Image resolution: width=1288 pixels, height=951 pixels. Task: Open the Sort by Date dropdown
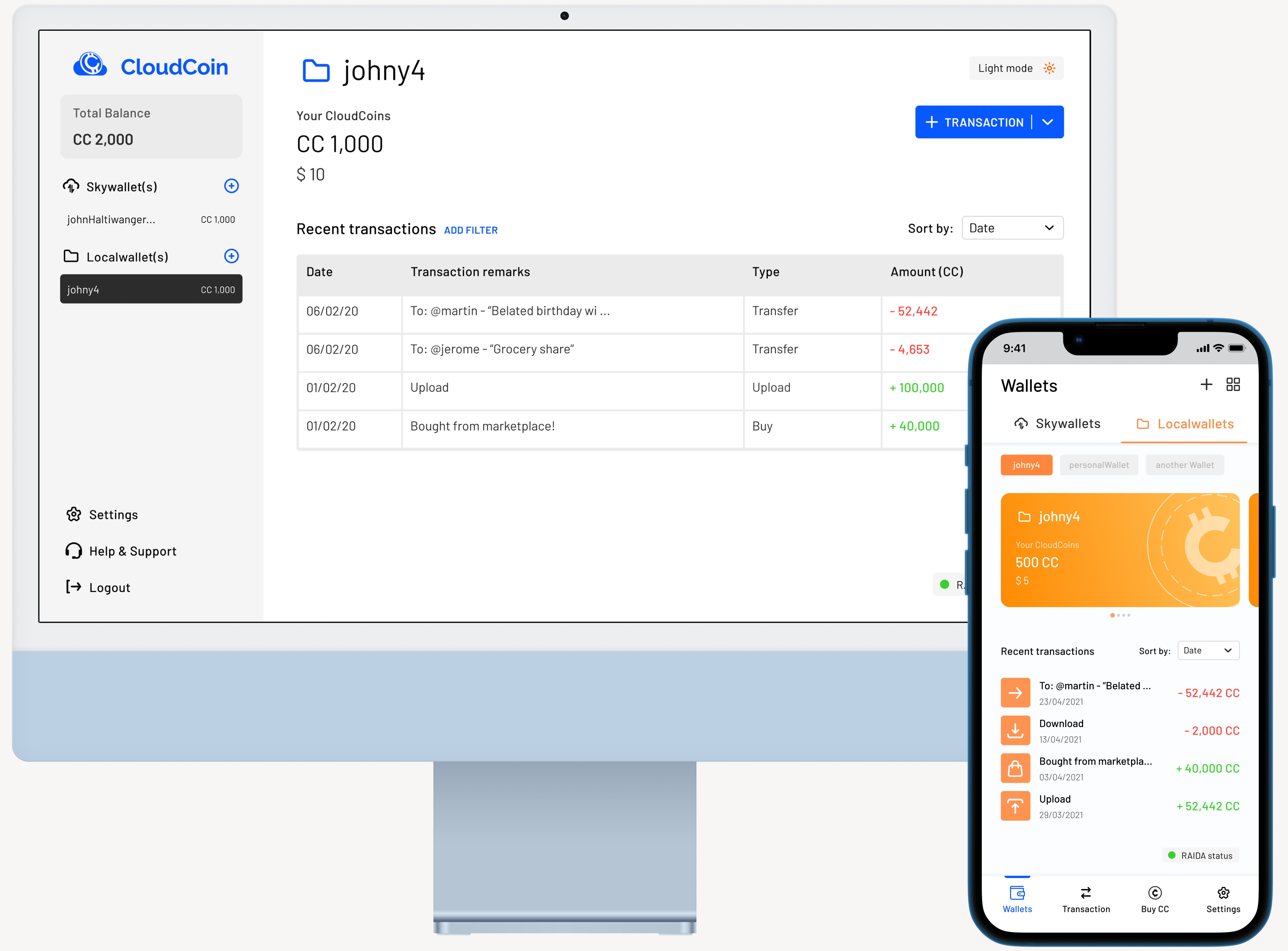(x=1012, y=227)
